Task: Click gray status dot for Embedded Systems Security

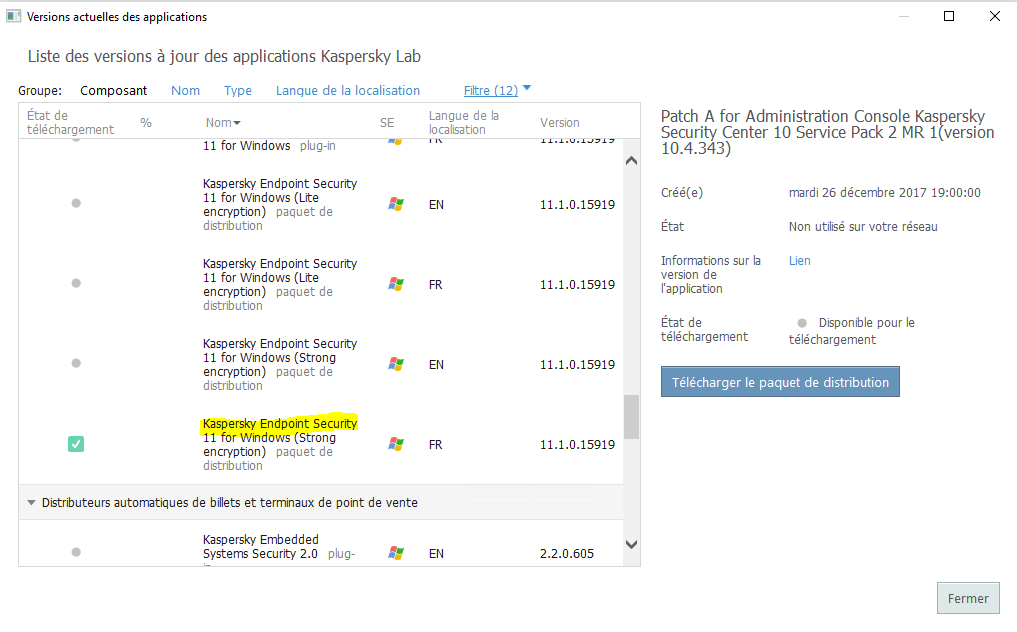Action: pyautogui.click(x=76, y=552)
